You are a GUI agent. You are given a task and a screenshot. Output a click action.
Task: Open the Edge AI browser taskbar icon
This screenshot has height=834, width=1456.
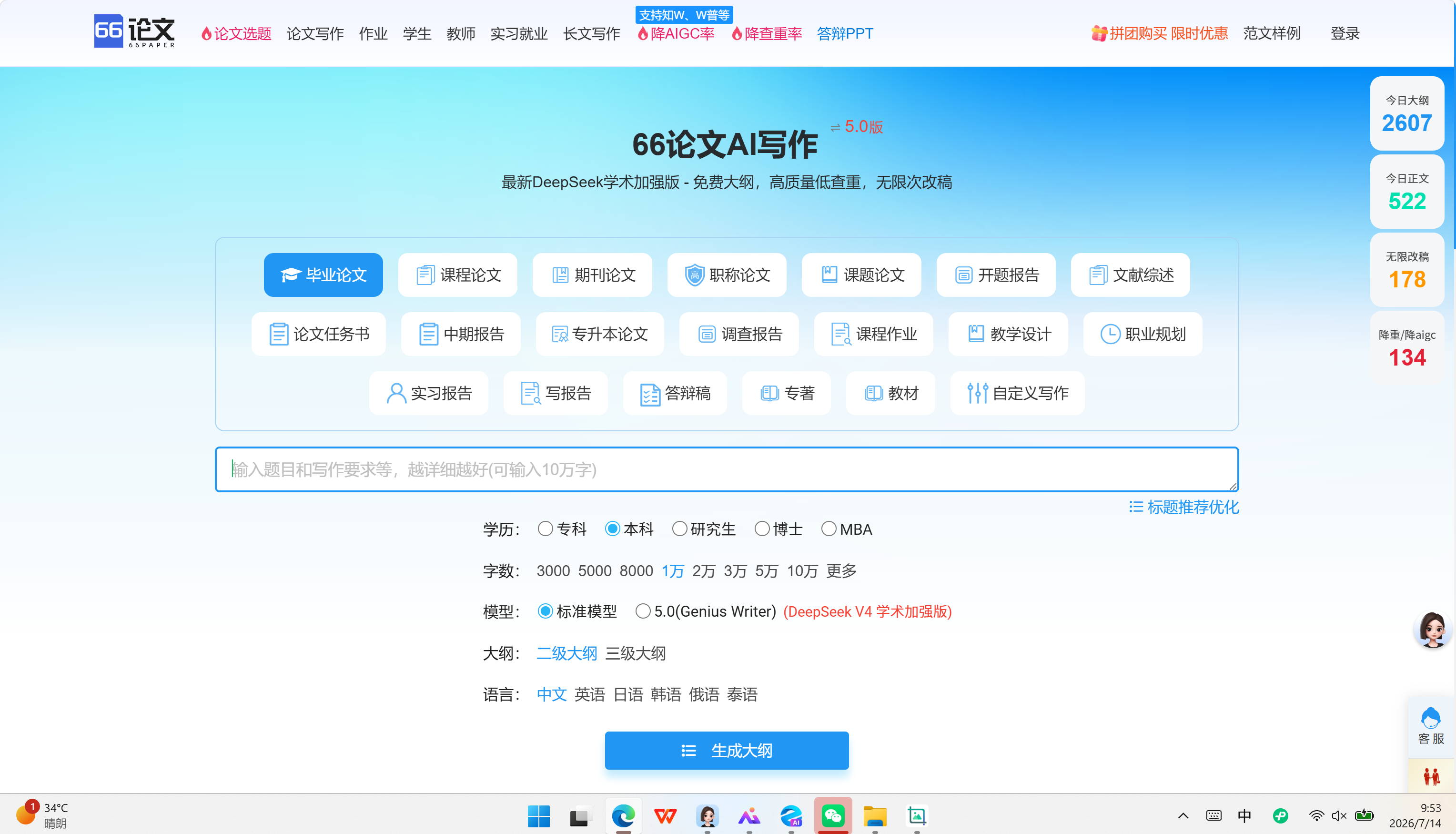click(791, 816)
